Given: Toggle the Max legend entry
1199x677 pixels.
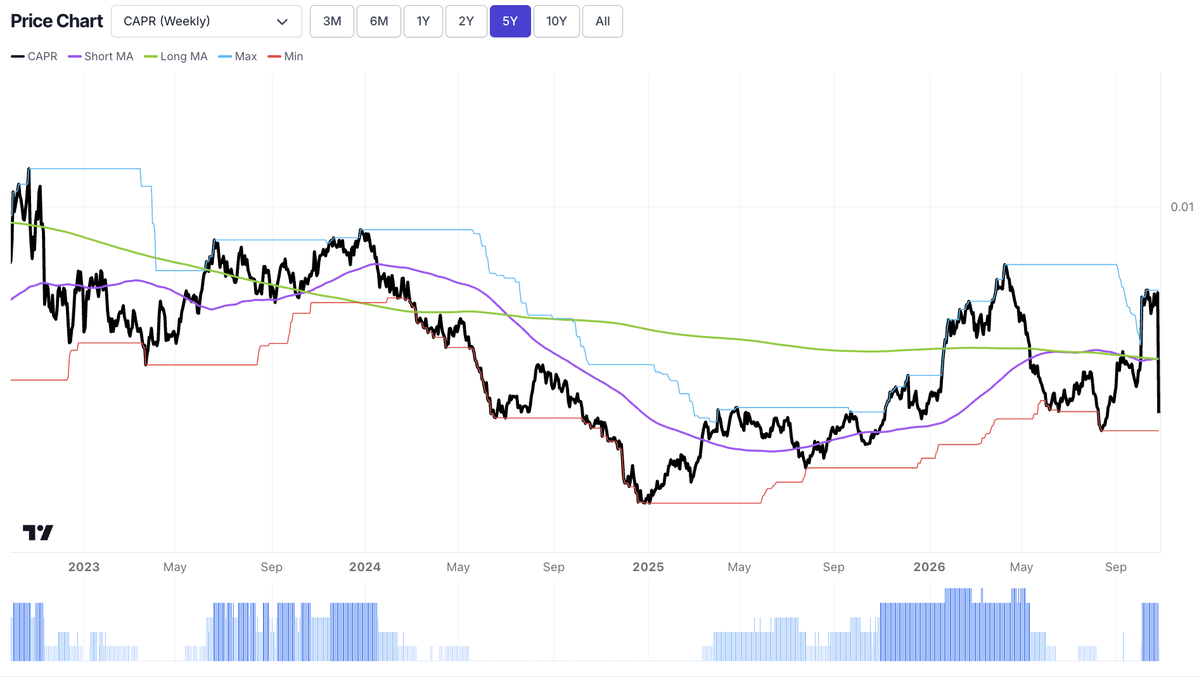Looking at the screenshot, I should [238, 57].
